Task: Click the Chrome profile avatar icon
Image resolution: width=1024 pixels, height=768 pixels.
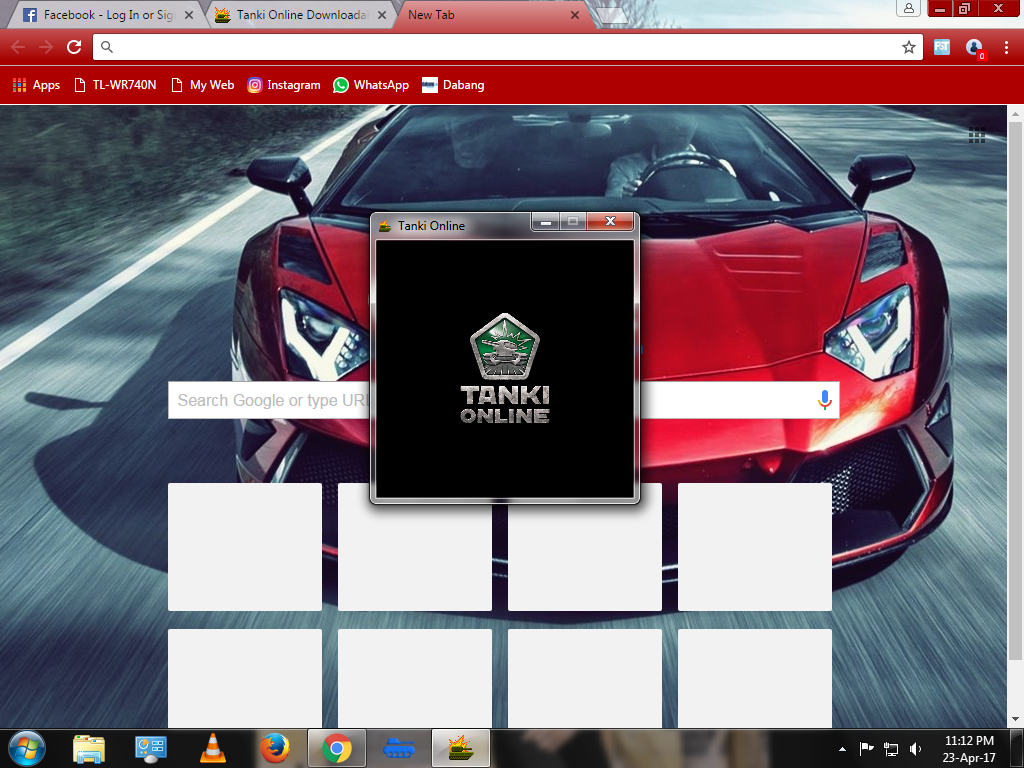Action: (x=972, y=47)
